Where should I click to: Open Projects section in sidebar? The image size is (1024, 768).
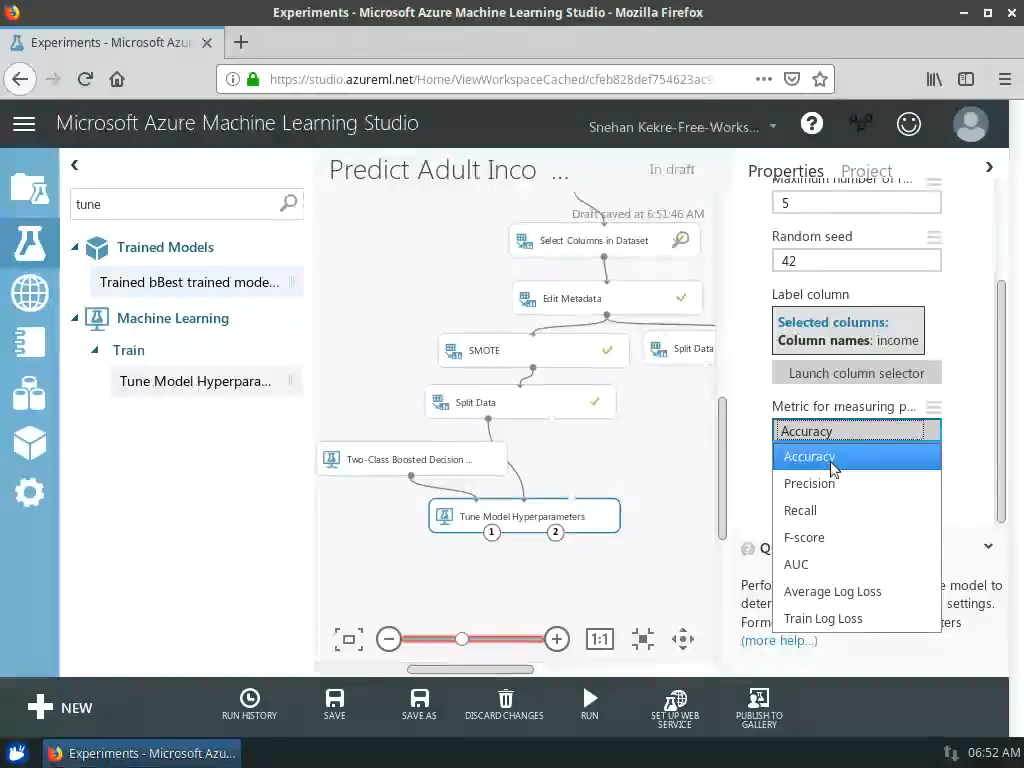tap(29, 189)
